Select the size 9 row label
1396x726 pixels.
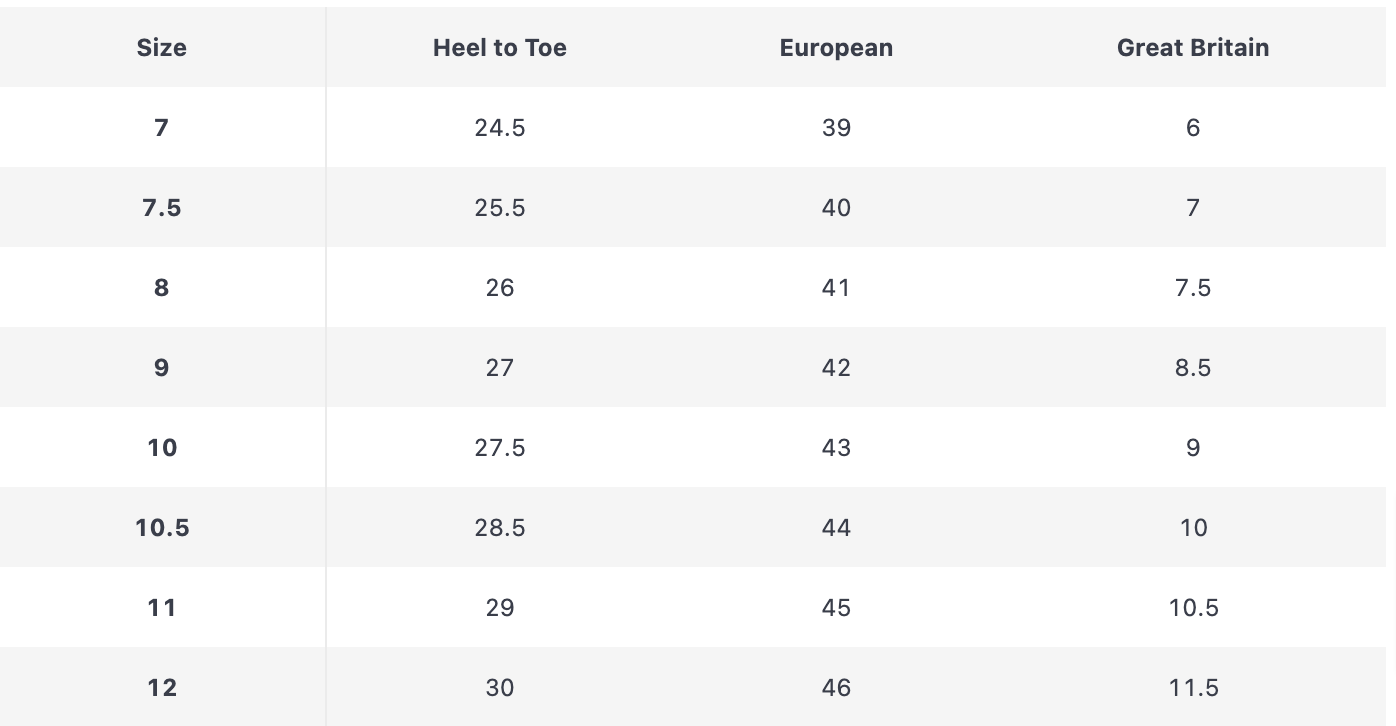coord(161,367)
